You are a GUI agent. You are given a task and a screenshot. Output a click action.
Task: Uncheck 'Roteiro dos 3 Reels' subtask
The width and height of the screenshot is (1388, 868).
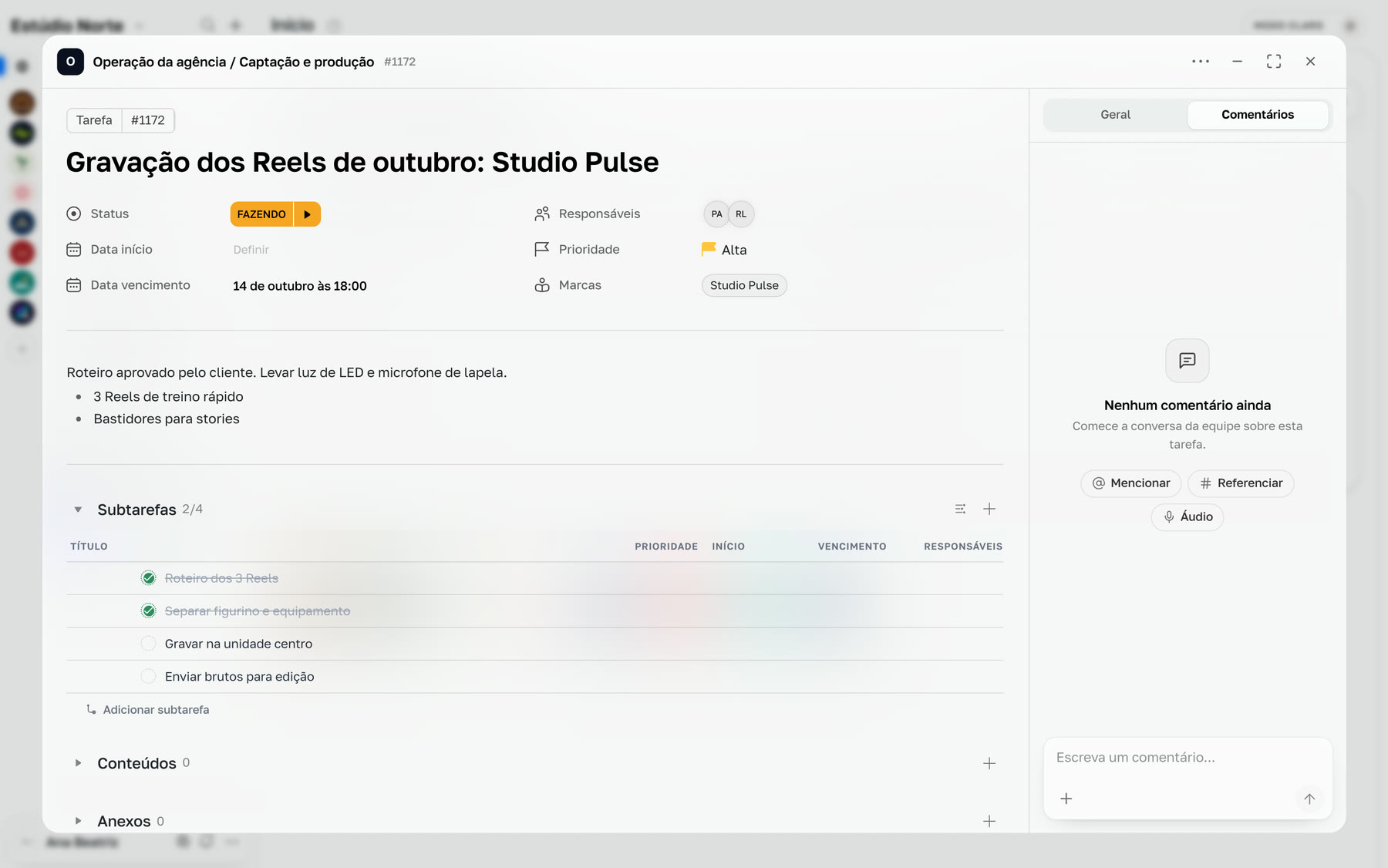click(149, 578)
